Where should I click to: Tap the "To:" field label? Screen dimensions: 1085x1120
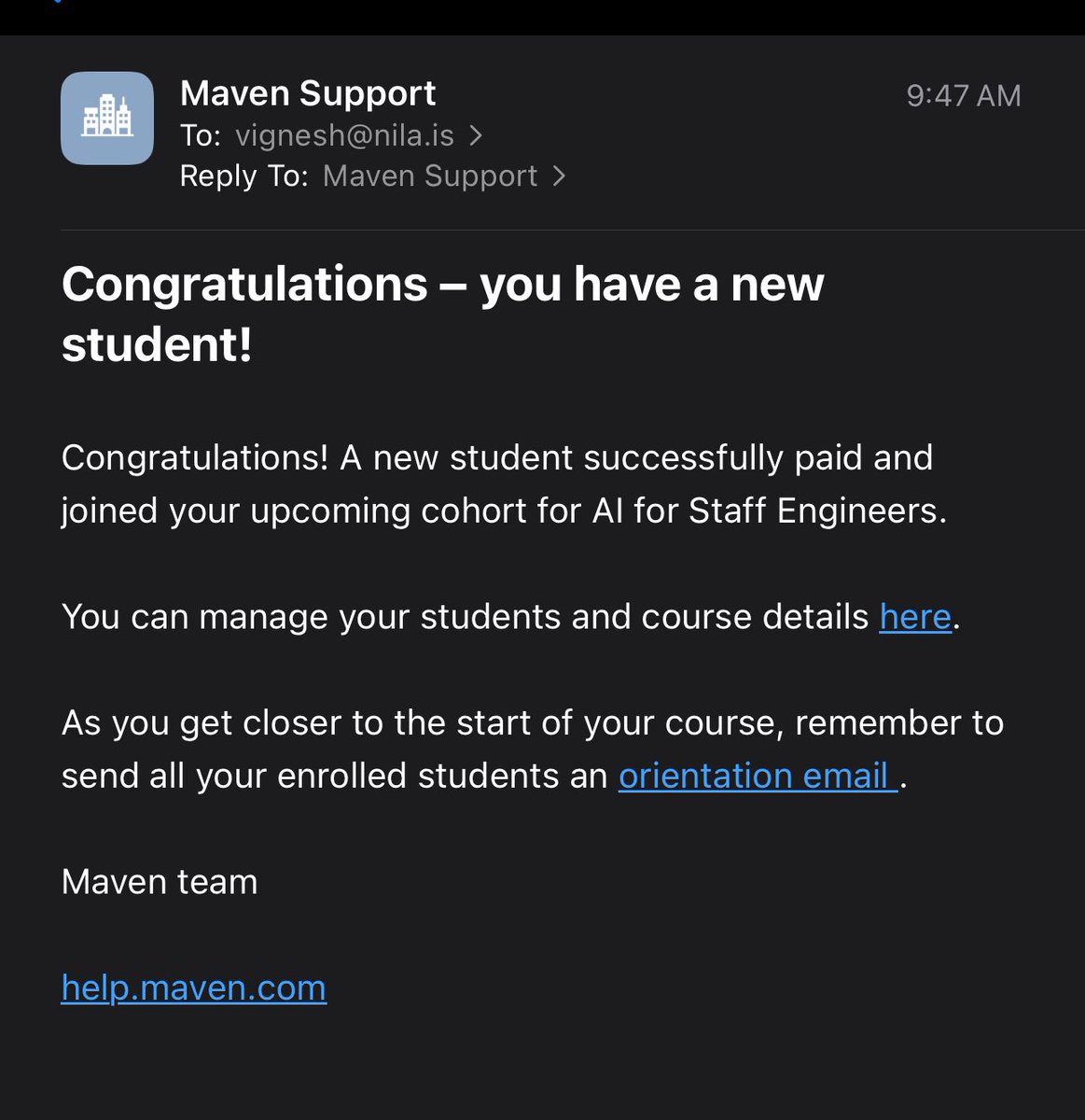[x=200, y=136]
